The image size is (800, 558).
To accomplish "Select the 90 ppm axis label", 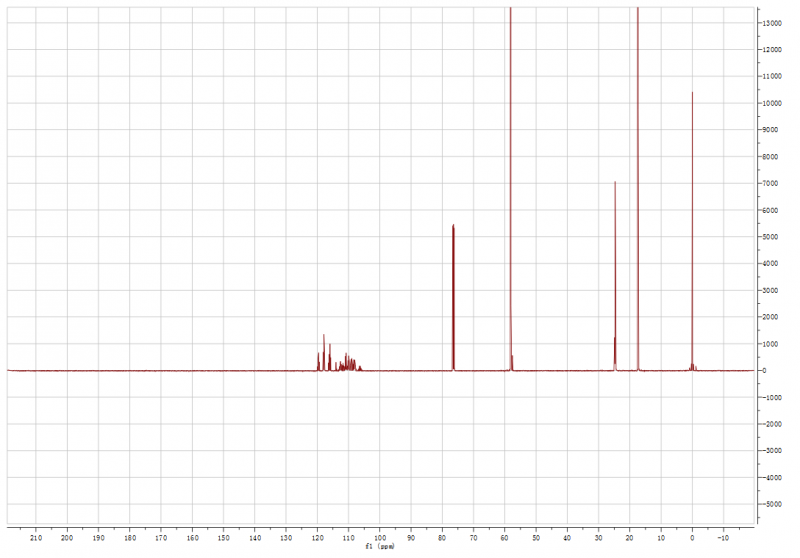I will click(411, 538).
